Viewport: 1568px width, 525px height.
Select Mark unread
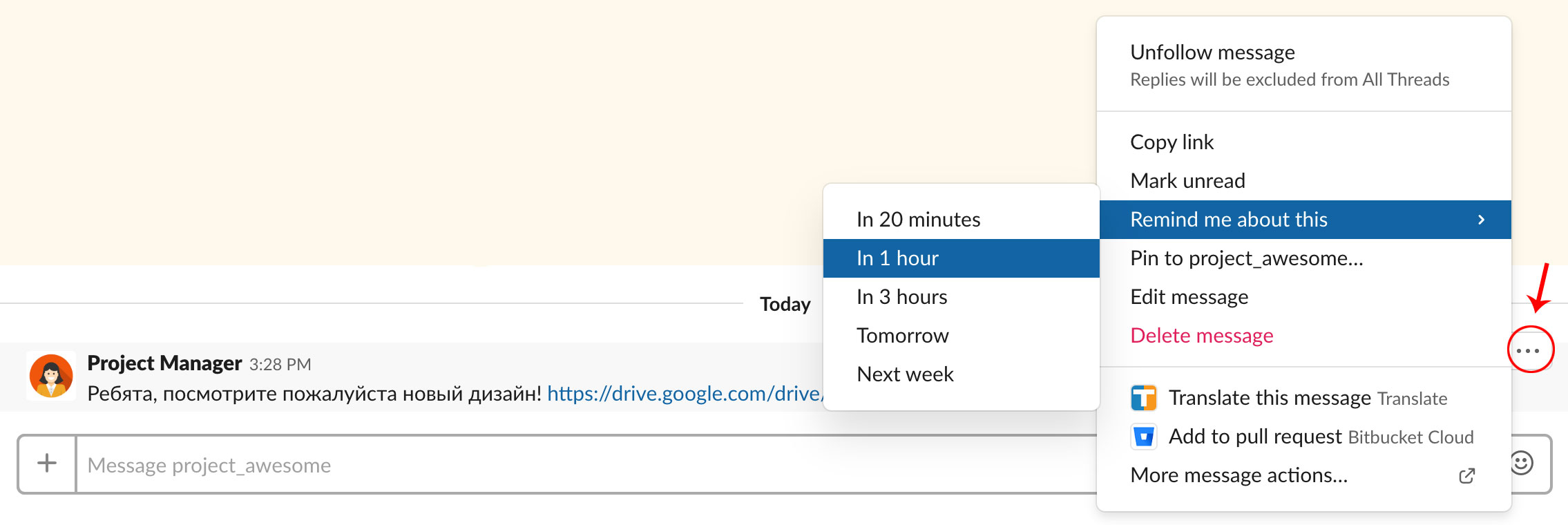click(1187, 181)
